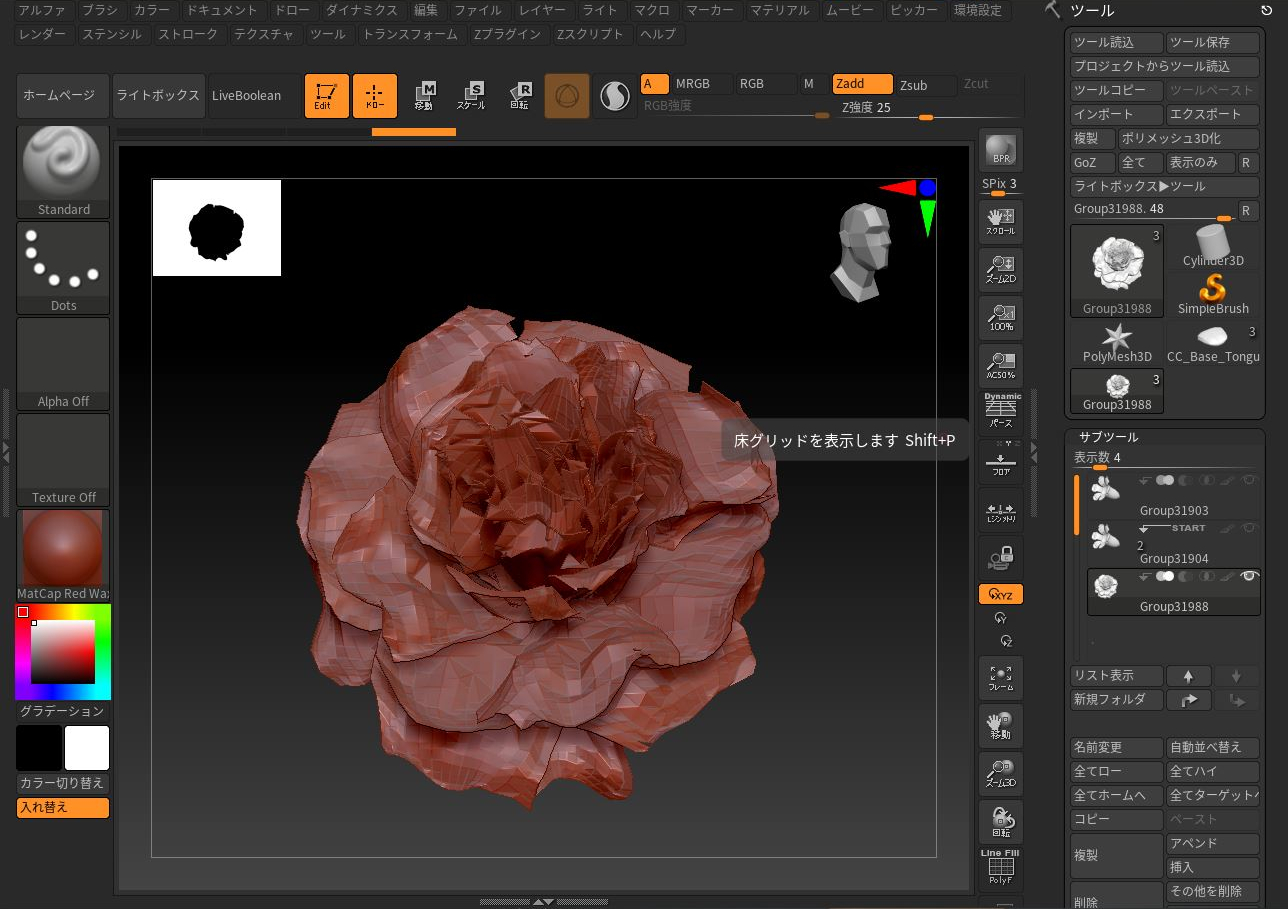Image resolution: width=1288 pixels, height=909 pixels.
Task: Move subtool up with up-arrow button
Action: pyautogui.click(x=1189, y=676)
